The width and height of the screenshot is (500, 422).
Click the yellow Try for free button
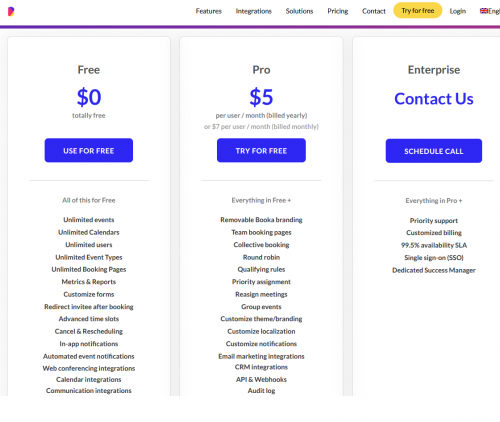[x=418, y=11]
